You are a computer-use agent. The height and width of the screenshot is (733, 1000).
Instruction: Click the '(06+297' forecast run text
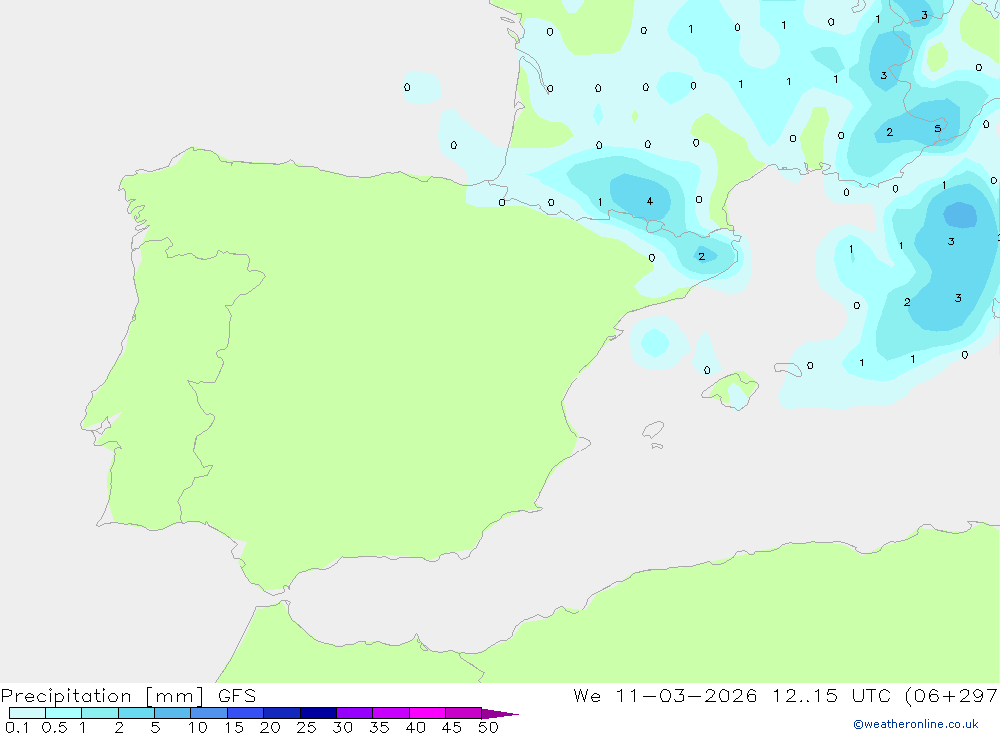(x=951, y=696)
